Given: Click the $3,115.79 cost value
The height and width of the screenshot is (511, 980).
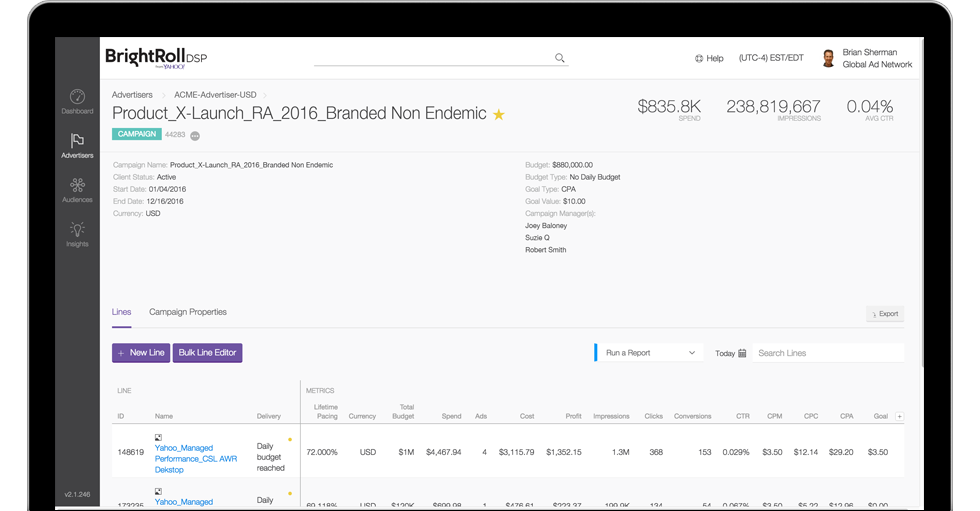Looking at the screenshot, I should [x=516, y=452].
